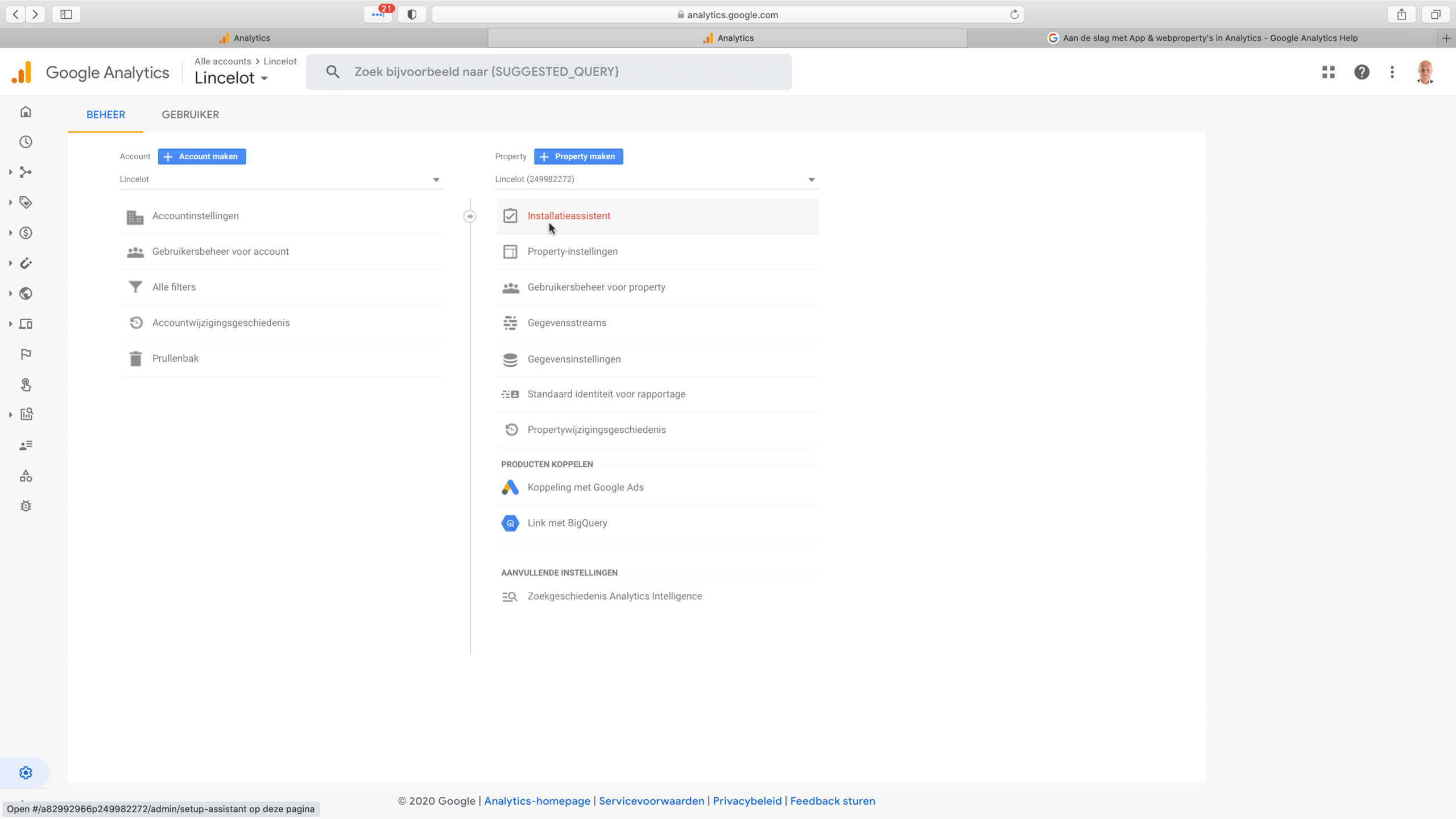The image size is (1456, 819).
Task: Open Feedback sturen footer link
Action: pyautogui.click(x=833, y=801)
